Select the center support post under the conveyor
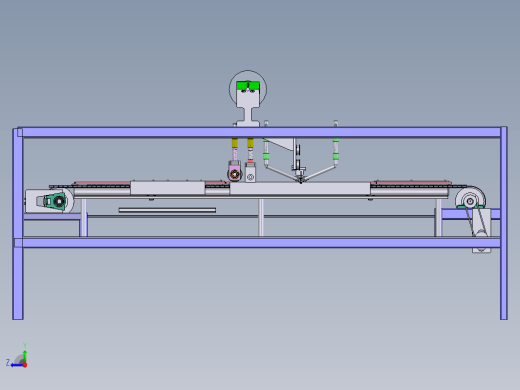 pyautogui.click(x=261, y=218)
